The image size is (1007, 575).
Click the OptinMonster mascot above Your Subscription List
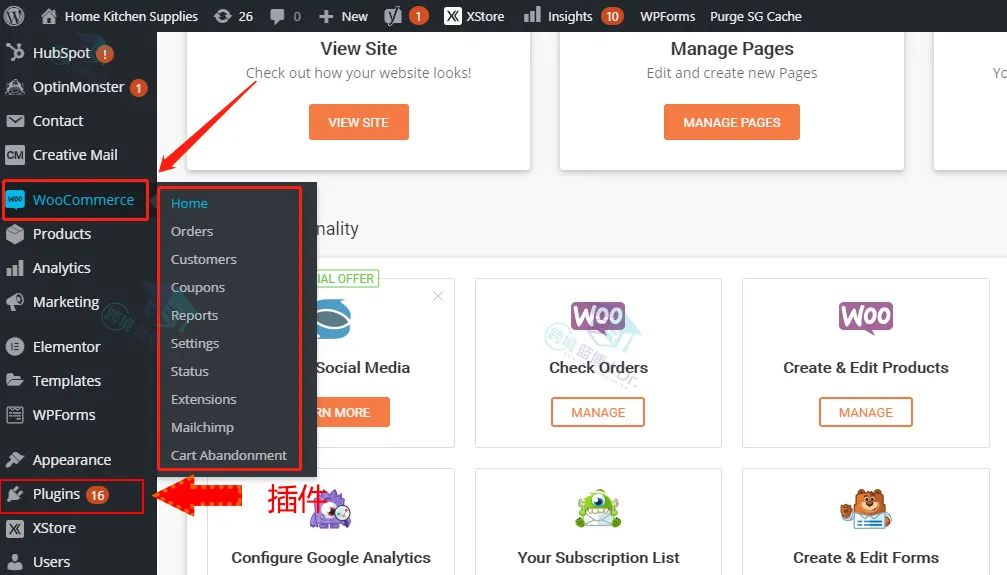point(598,509)
